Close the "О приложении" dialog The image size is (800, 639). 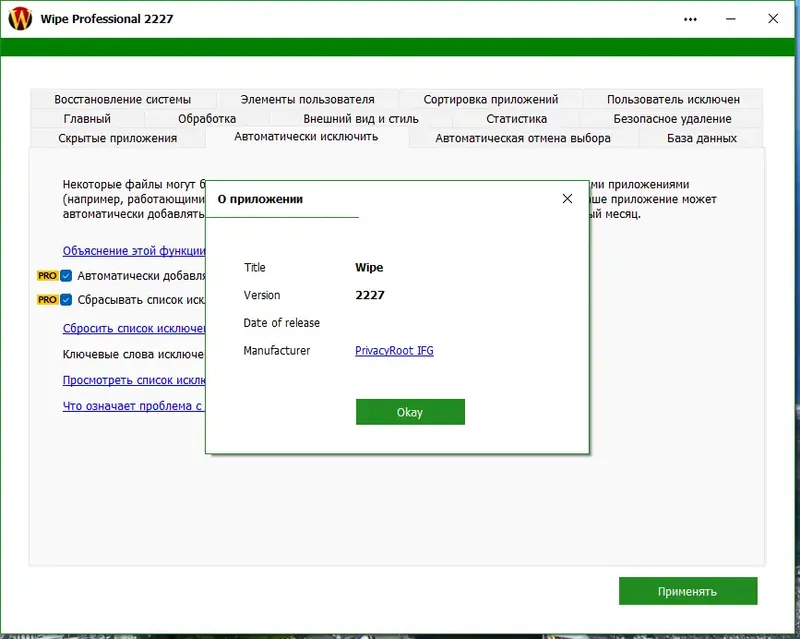pos(567,198)
